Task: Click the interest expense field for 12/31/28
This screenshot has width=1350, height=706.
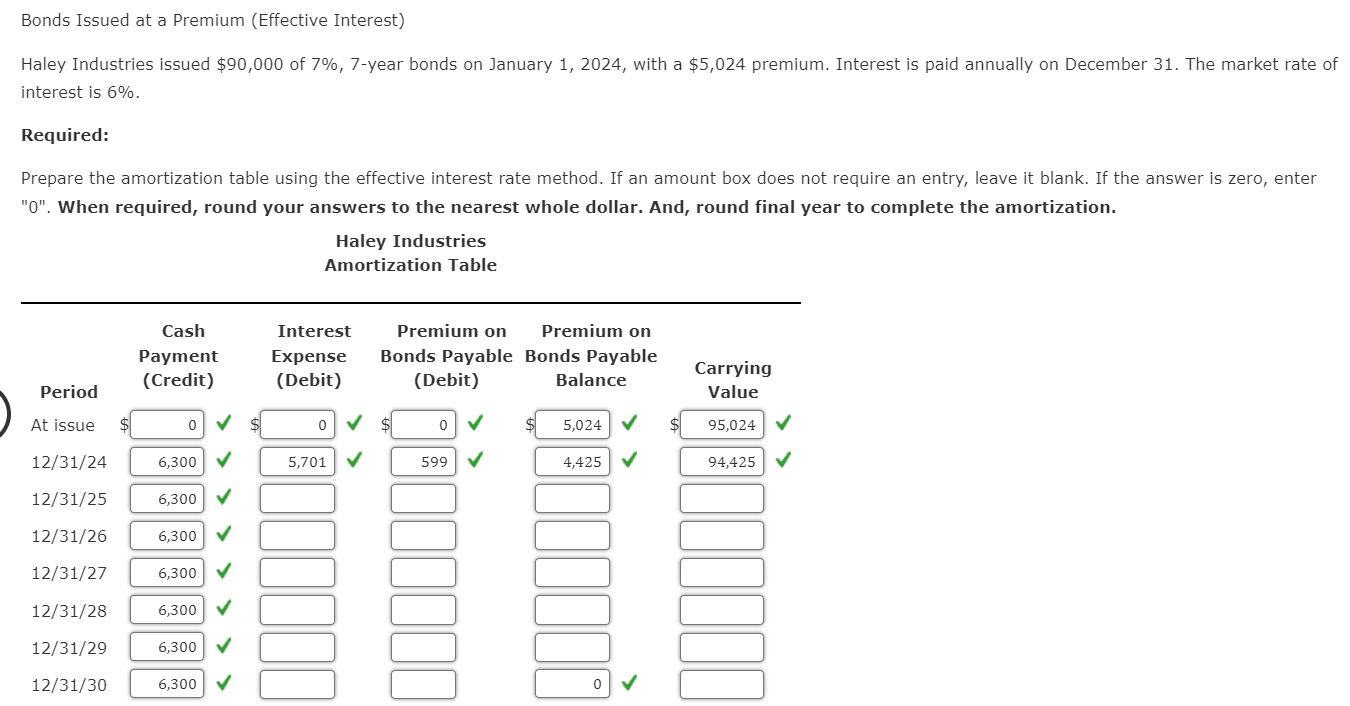Action: pyautogui.click(x=297, y=609)
